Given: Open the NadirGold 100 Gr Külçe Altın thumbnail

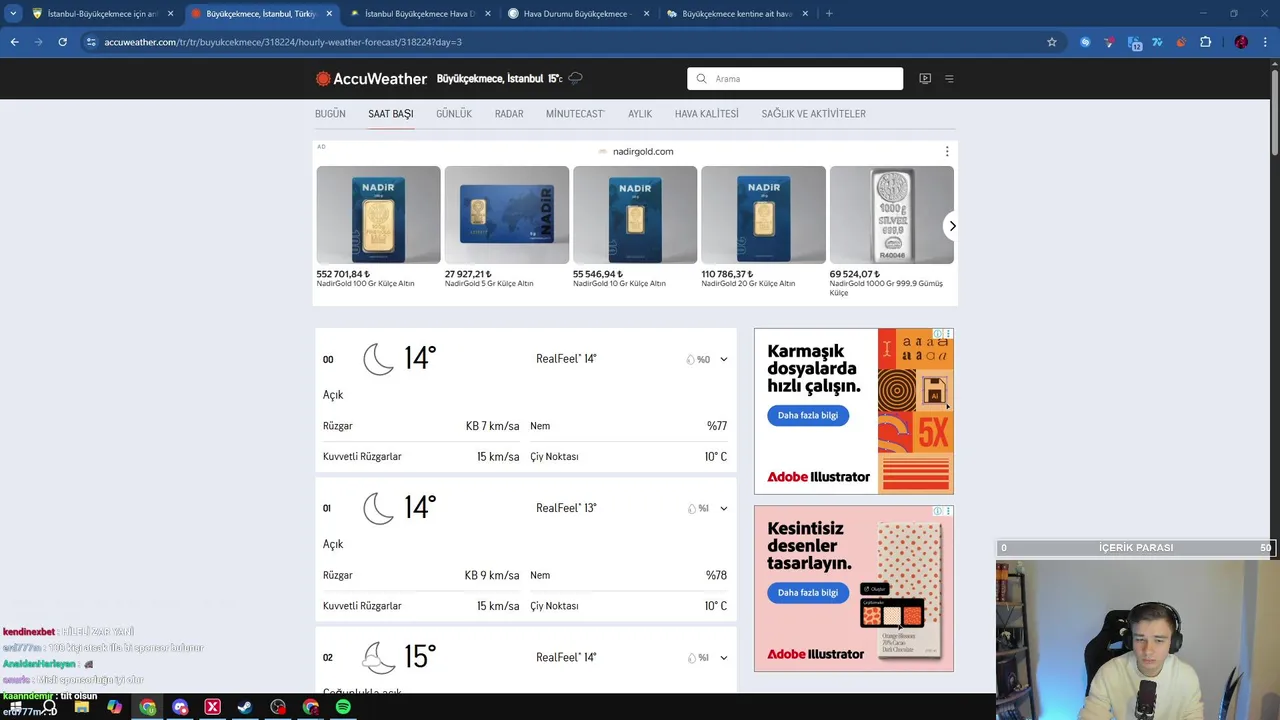Looking at the screenshot, I should (379, 215).
